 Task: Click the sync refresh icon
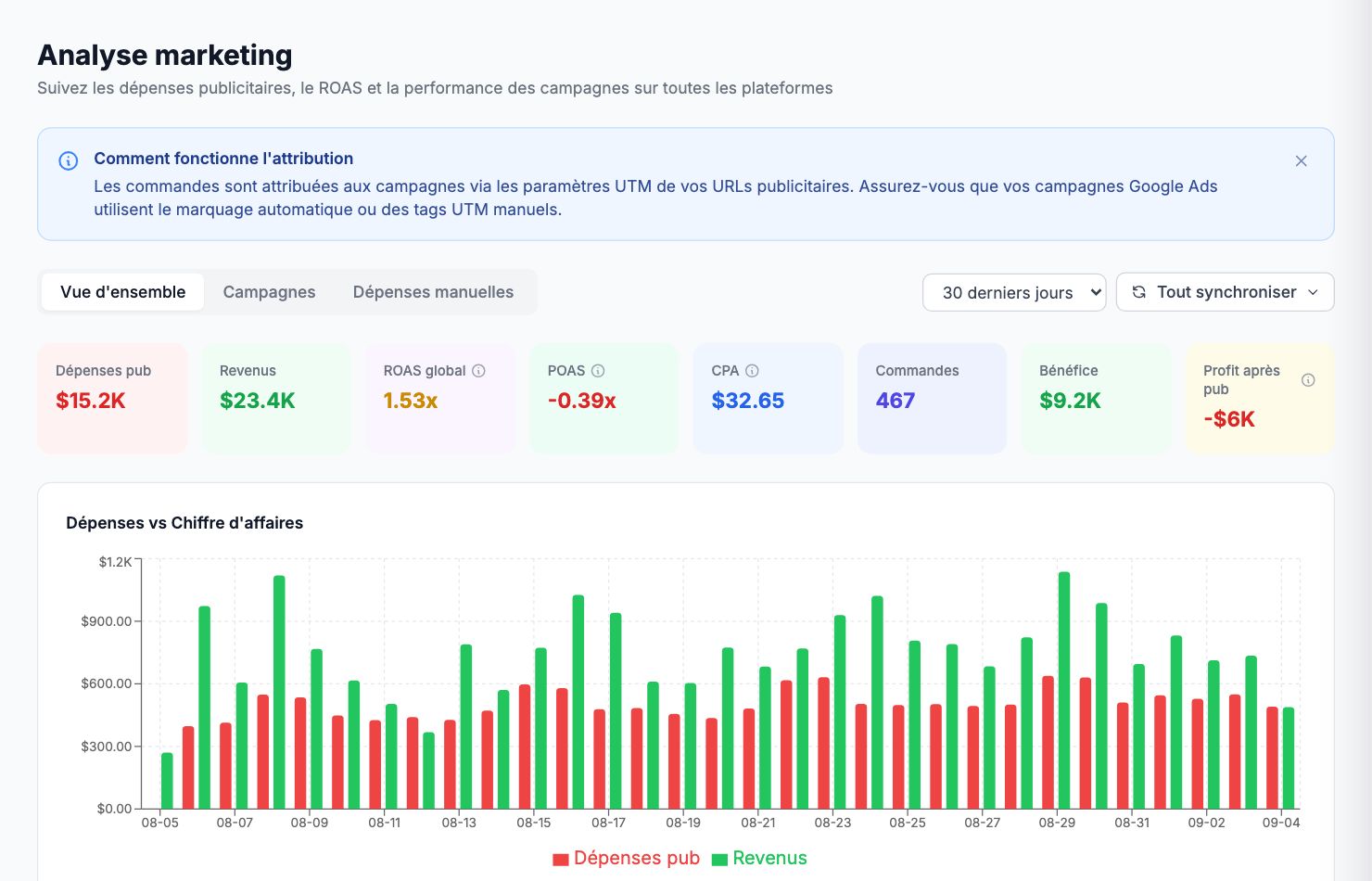coord(1139,292)
